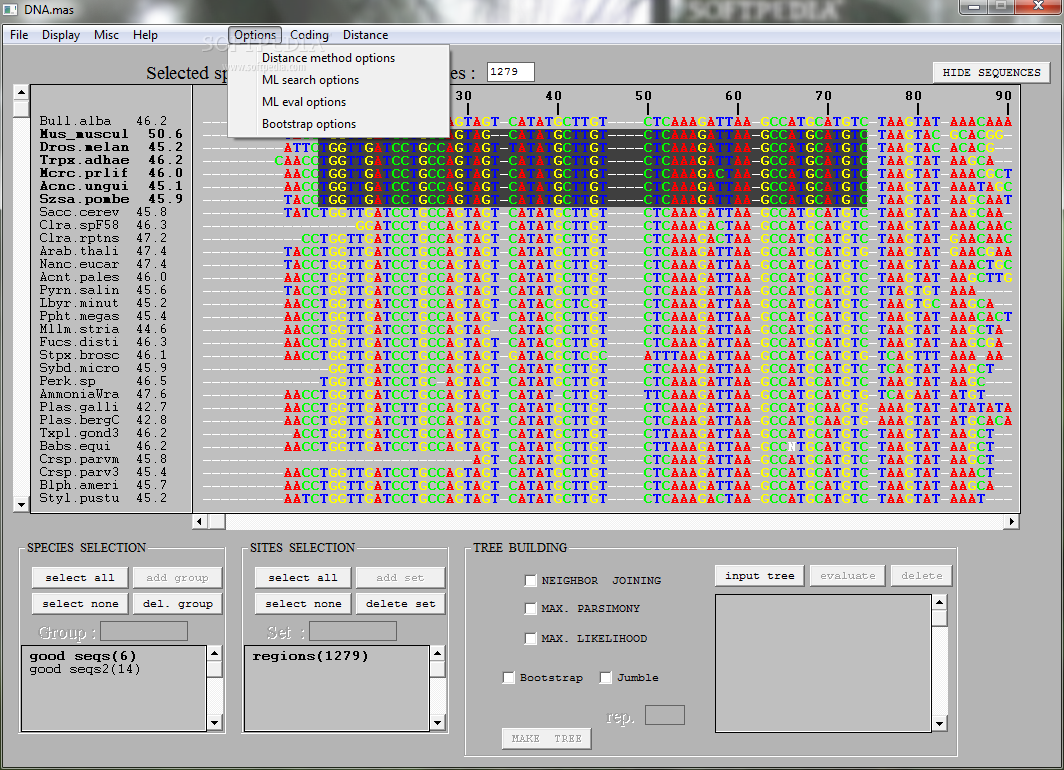Click the add set button

[400, 577]
